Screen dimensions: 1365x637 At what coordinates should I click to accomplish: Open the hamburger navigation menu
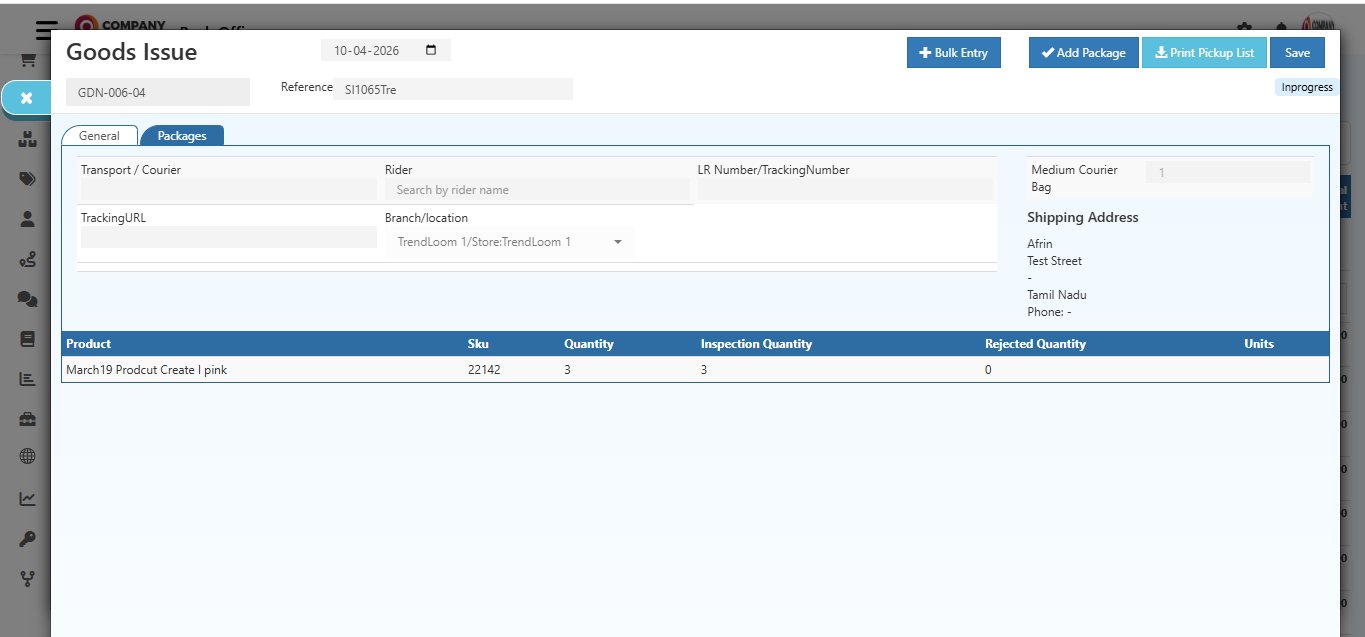click(x=44, y=29)
